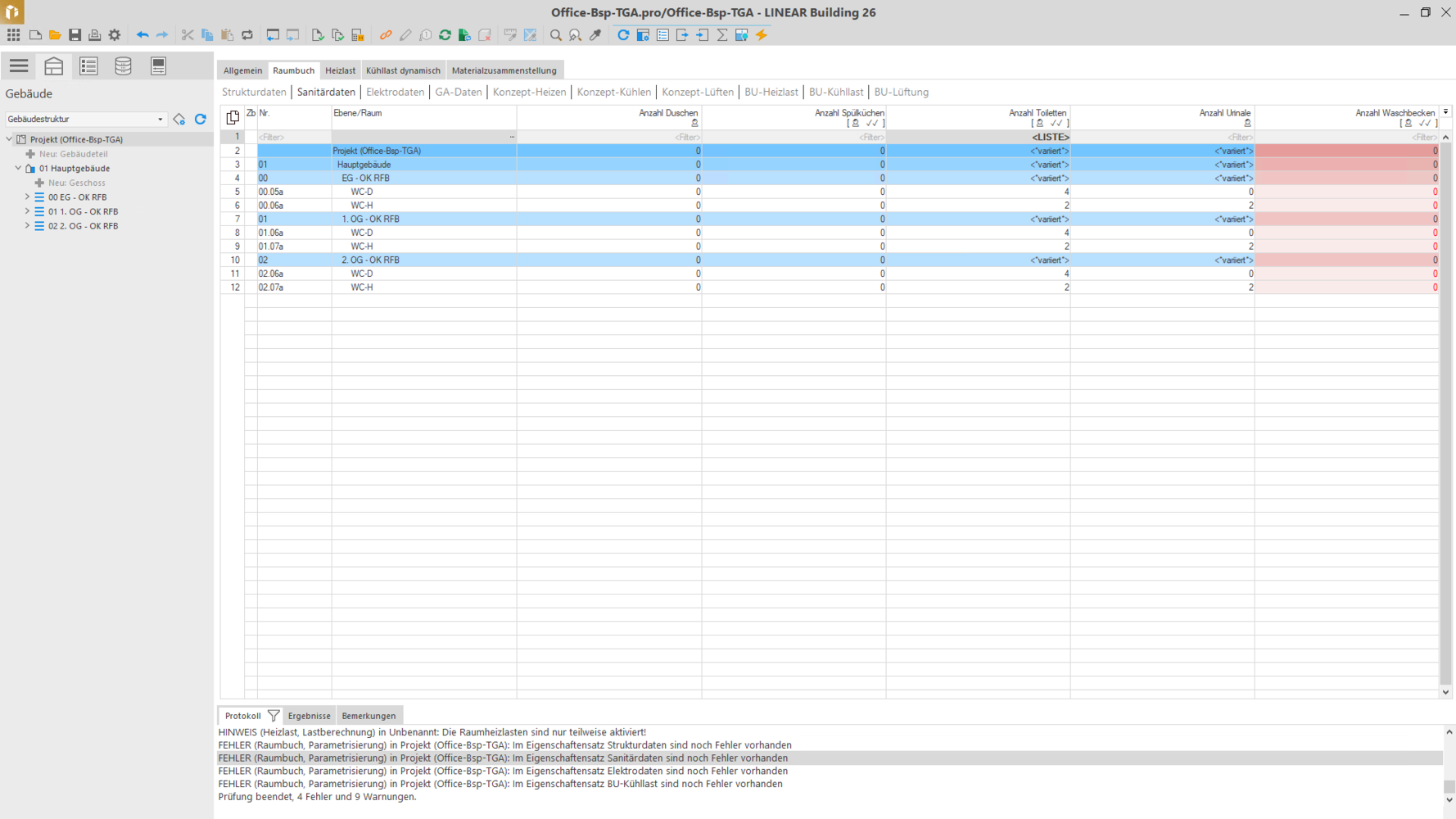
Task: Open the Elektrodaten sub-tab
Action: click(395, 93)
